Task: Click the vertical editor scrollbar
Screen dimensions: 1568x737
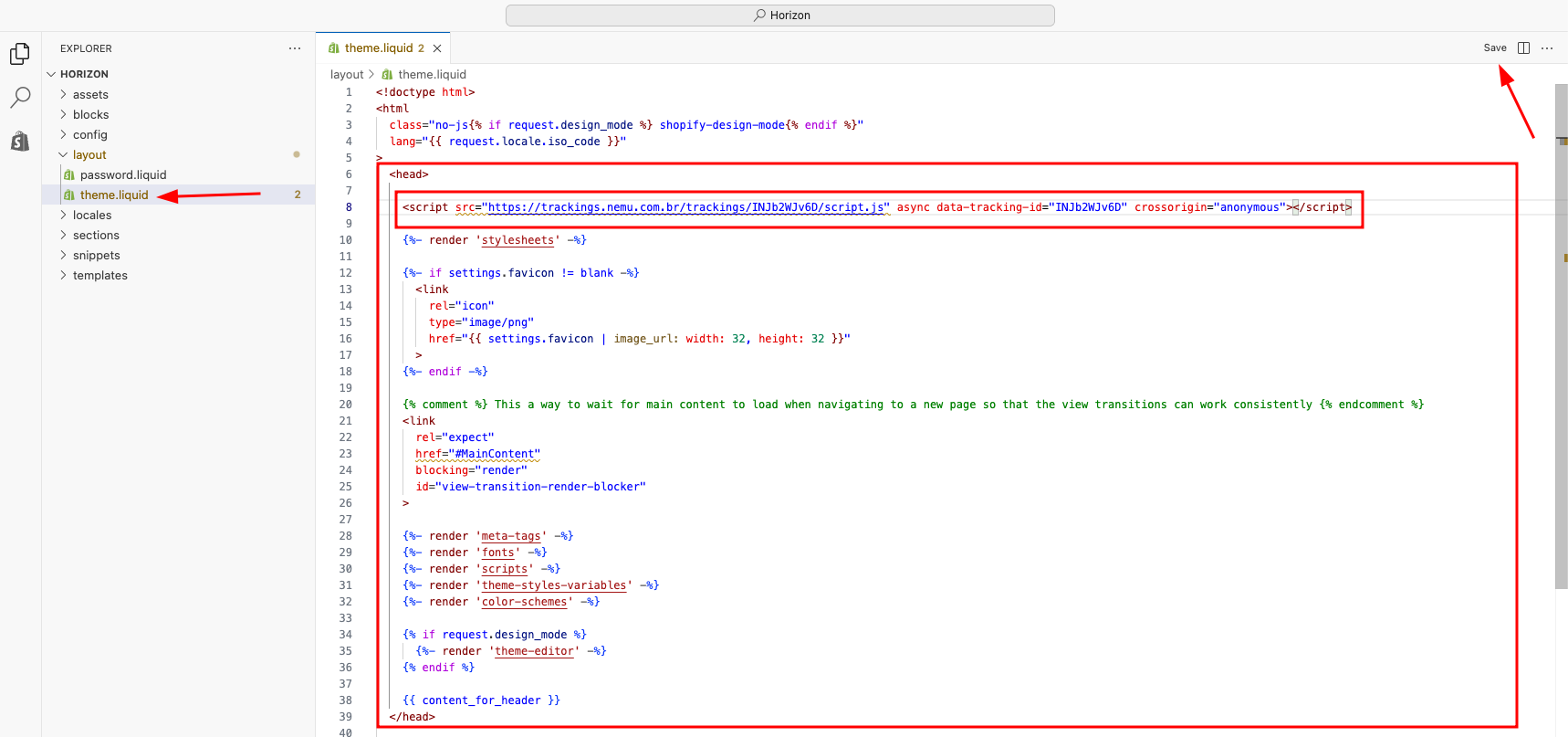Action: coord(1561,336)
